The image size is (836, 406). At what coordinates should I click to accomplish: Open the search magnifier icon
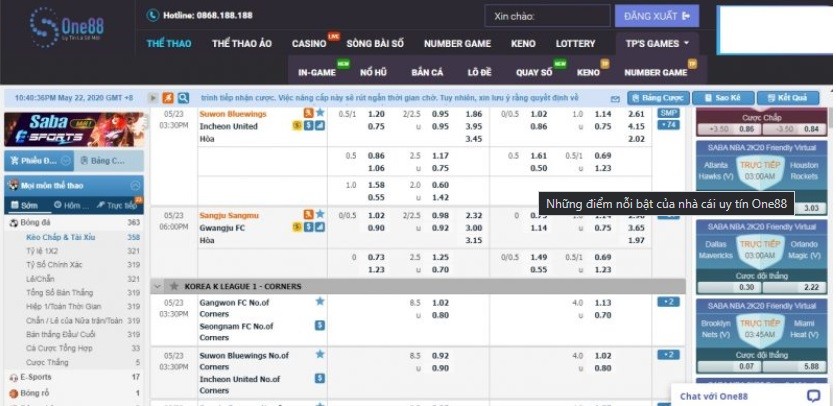pyautogui.click(x=183, y=98)
